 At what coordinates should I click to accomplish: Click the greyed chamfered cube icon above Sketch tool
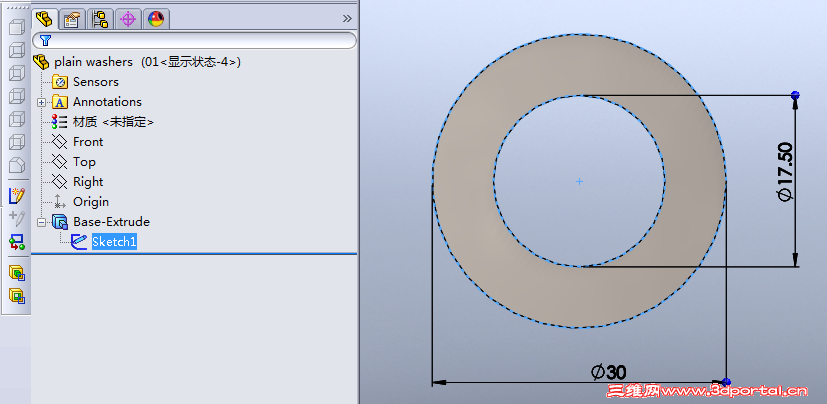tap(17, 166)
